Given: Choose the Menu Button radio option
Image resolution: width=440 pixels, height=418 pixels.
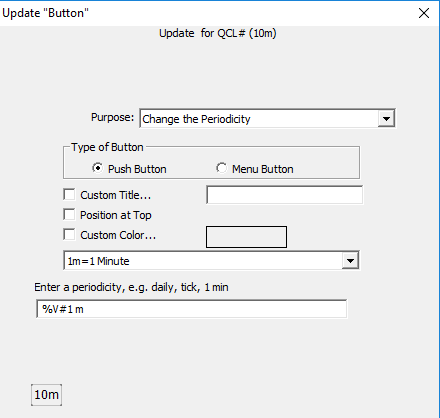Looking at the screenshot, I should [x=221, y=168].
